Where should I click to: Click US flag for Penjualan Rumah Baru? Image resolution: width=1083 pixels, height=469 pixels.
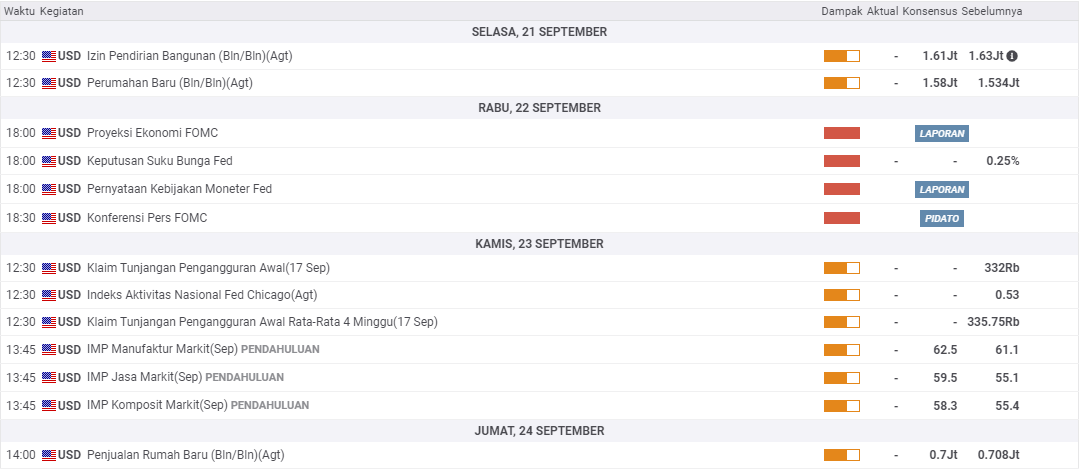[x=49, y=455]
